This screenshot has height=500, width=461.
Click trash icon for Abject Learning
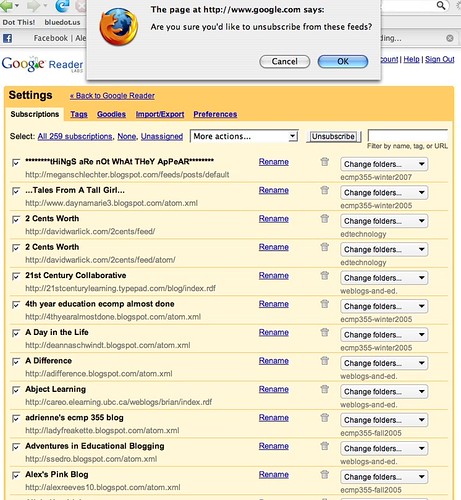tap(324, 389)
